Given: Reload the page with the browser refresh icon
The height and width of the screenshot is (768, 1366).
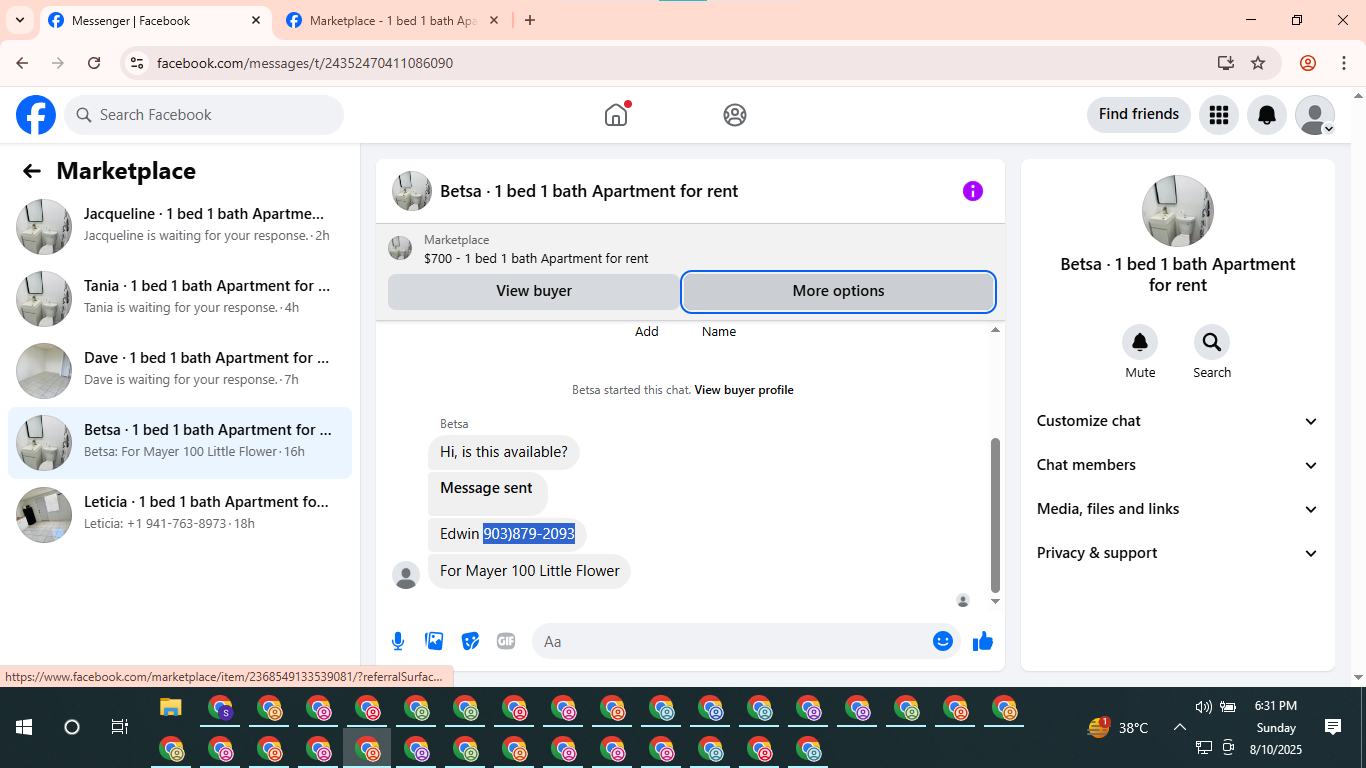Looking at the screenshot, I should click(x=94, y=63).
